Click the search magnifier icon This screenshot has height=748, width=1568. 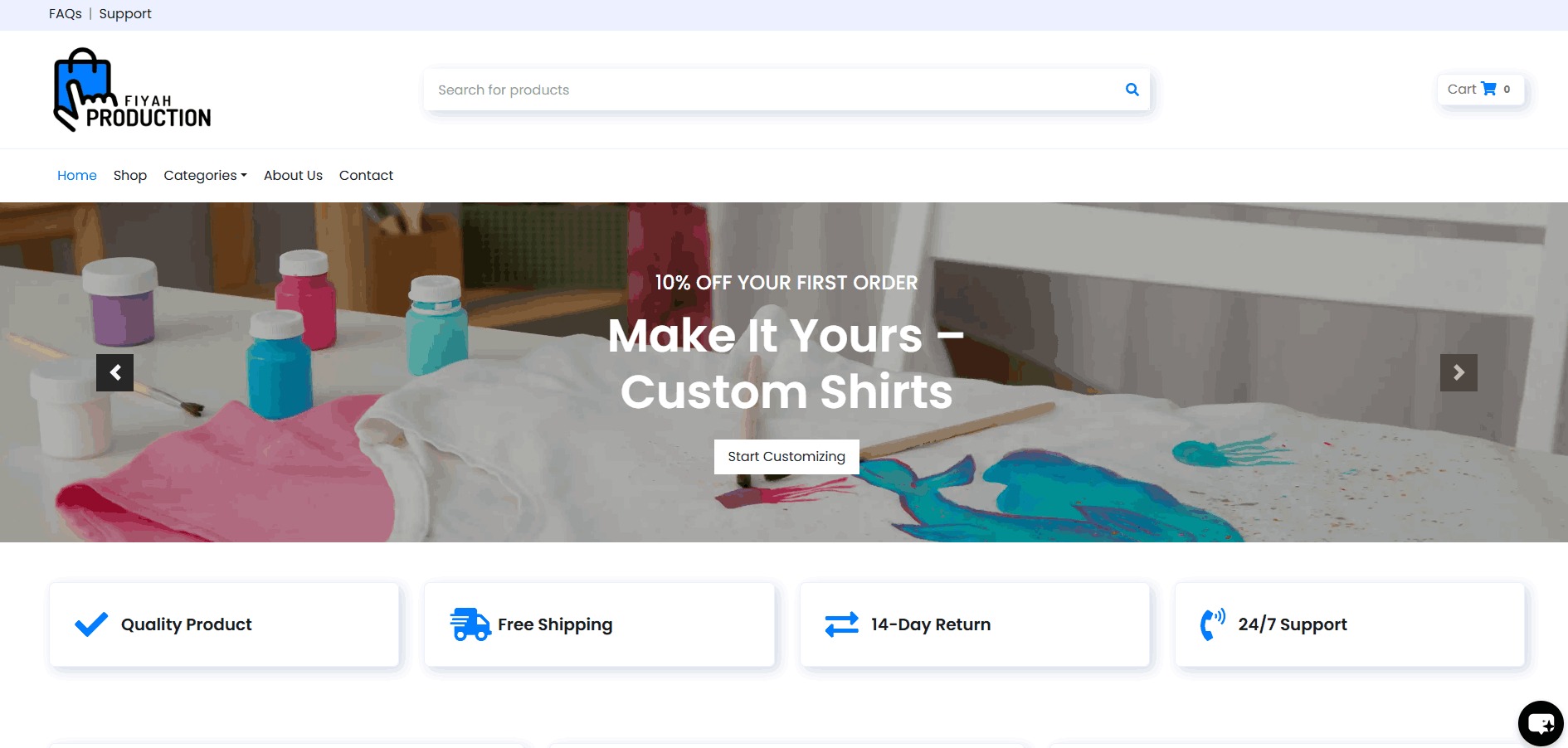point(1132,90)
